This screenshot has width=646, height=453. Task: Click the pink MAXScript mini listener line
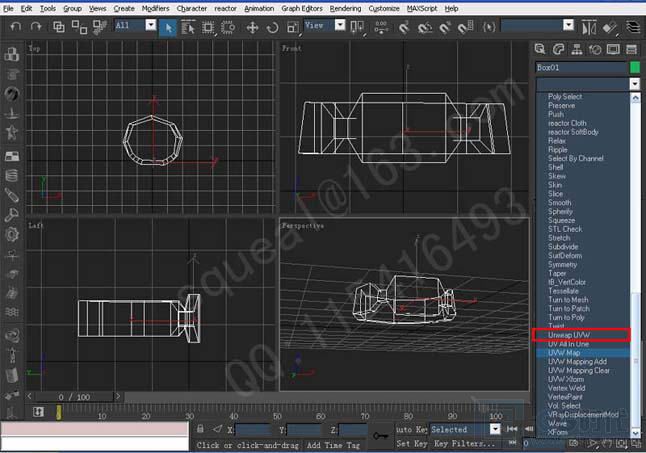[x=95, y=429]
